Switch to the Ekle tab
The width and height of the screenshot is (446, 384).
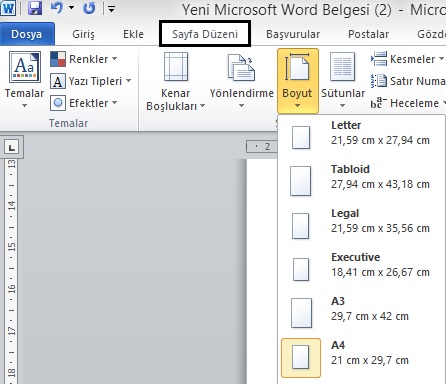(133, 34)
